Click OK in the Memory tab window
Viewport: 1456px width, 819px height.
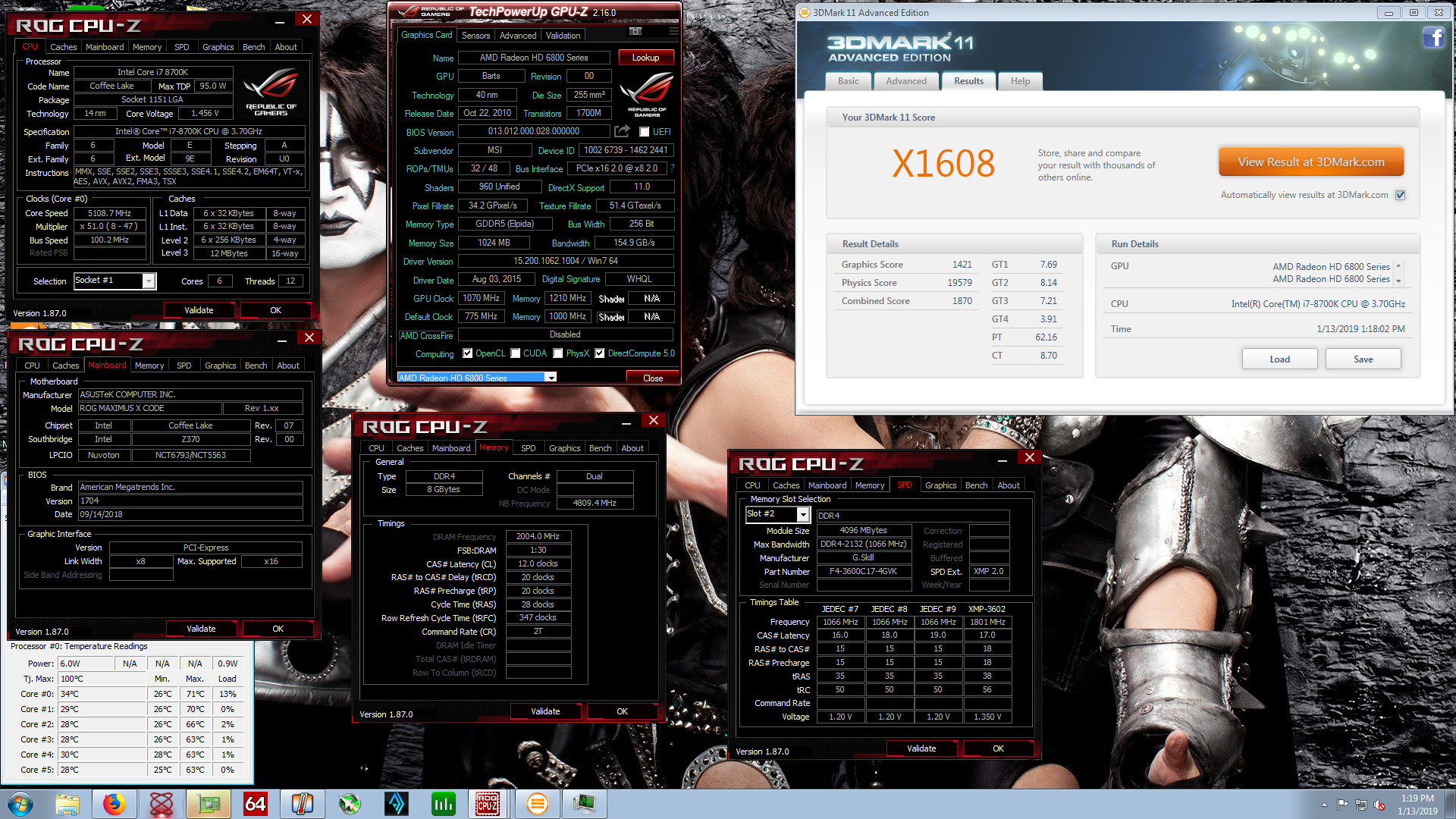[622, 711]
